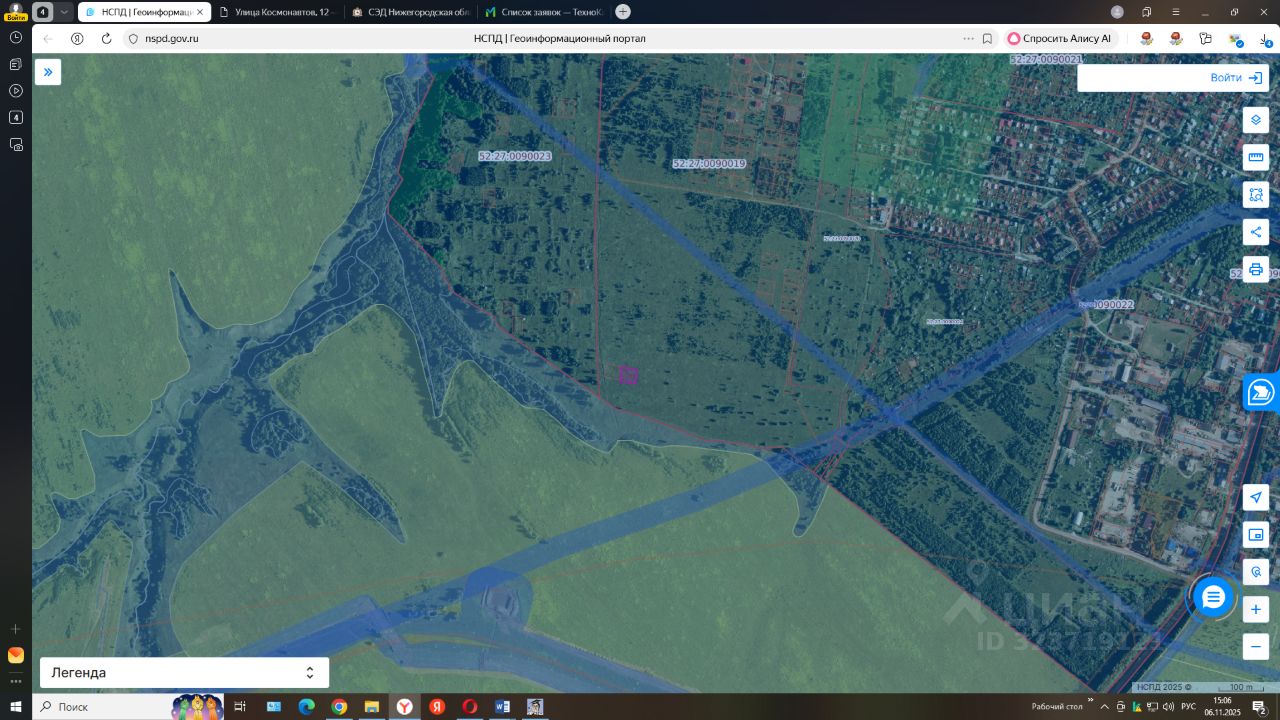Zoom in on the map
Image resolution: width=1280 pixels, height=720 pixels.
click(1256, 609)
